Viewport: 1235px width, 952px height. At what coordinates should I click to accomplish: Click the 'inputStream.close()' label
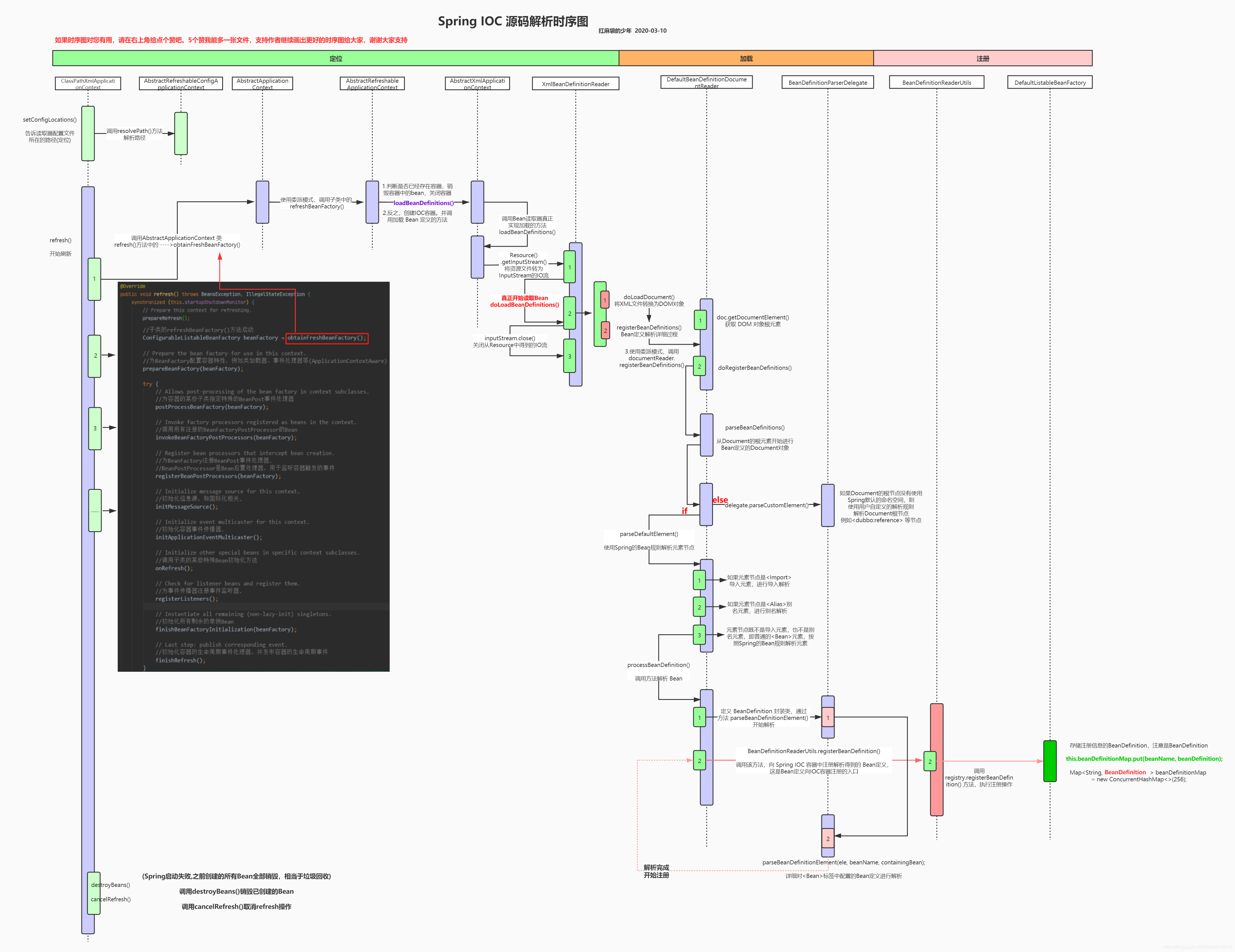[x=510, y=338]
